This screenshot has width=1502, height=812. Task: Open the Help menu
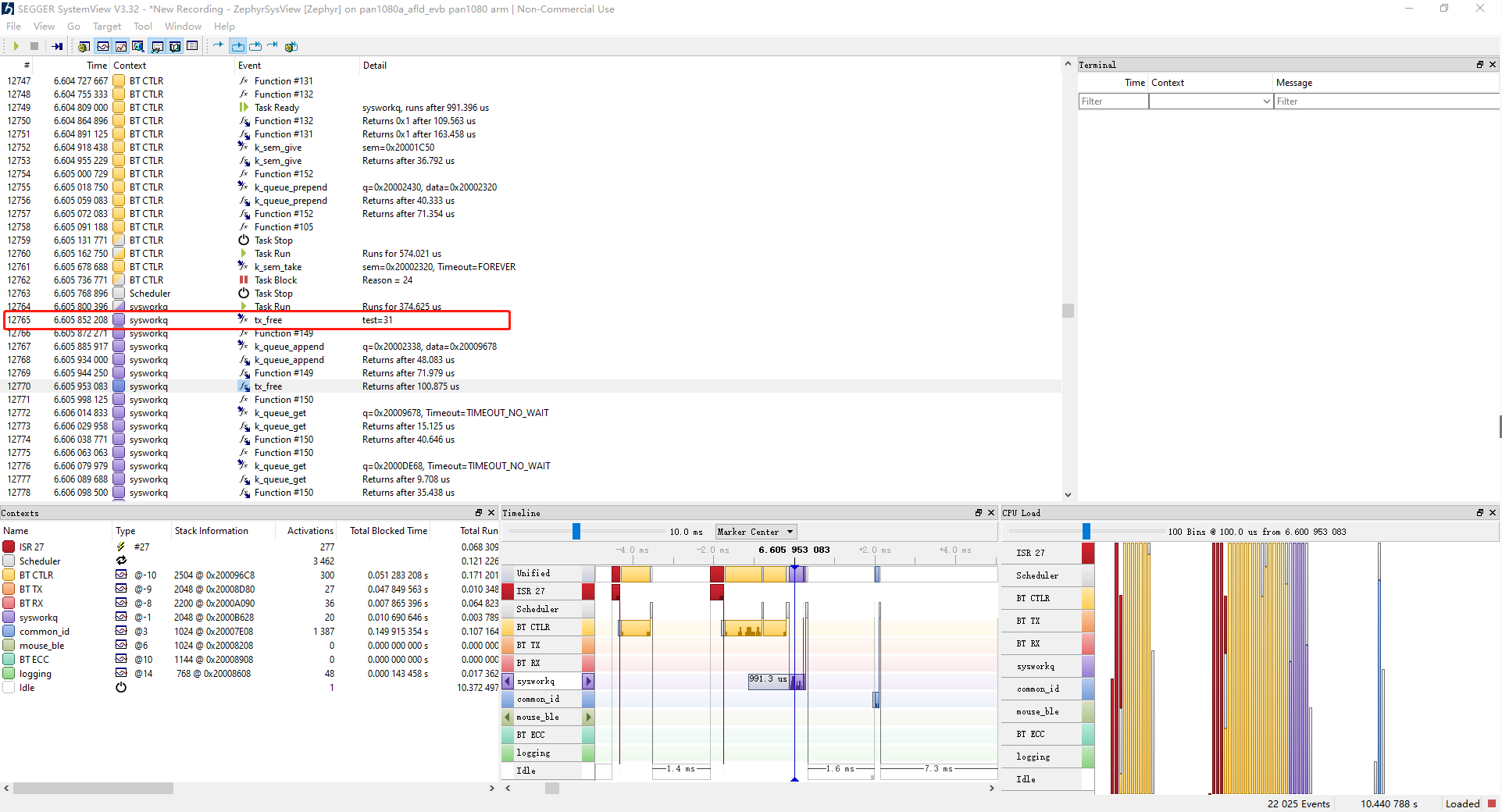[224, 26]
